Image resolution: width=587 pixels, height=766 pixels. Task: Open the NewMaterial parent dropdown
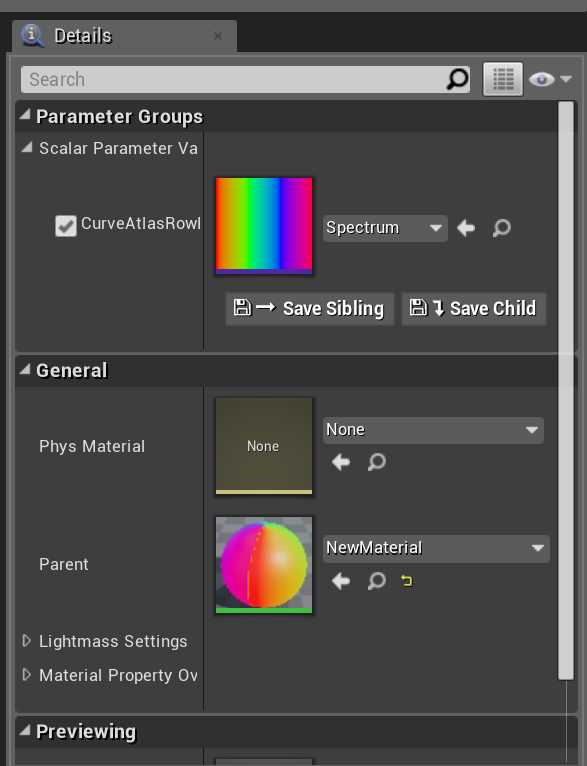click(436, 548)
